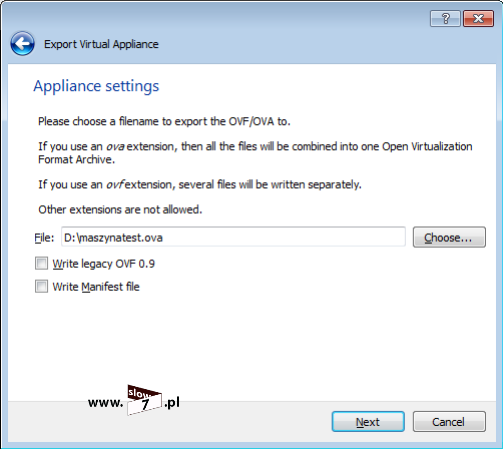The image size is (503, 449).
Task: Click the 'Export Virtual Appliance' title text
Action: [x=101, y=44]
